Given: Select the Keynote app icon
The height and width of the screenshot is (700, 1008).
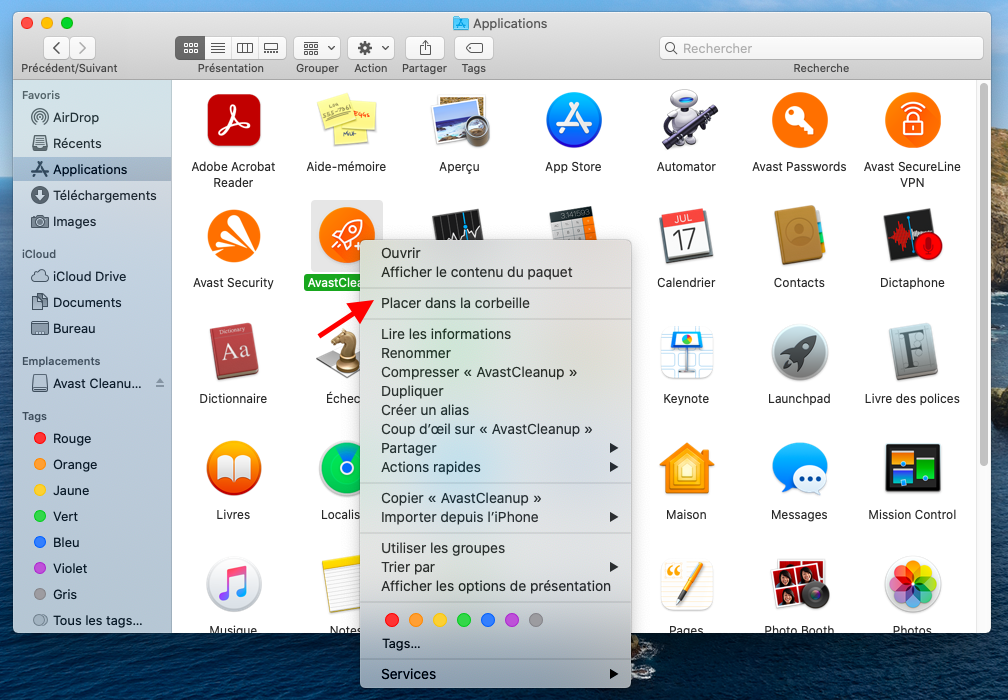Looking at the screenshot, I should (x=686, y=353).
